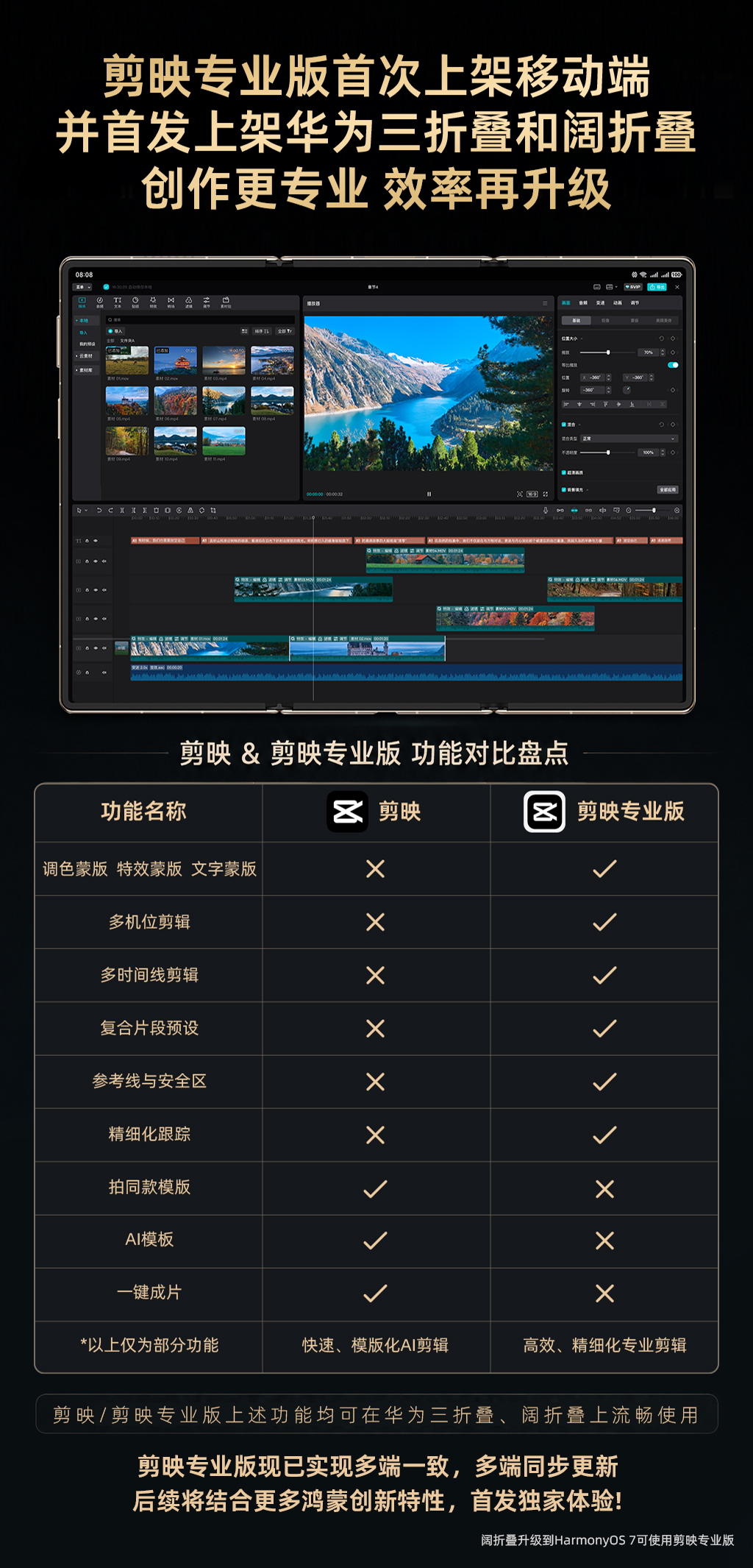Hide the main track containing 素材 01.mov
Viewport: 753px width, 1568px height.
tap(96, 648)
